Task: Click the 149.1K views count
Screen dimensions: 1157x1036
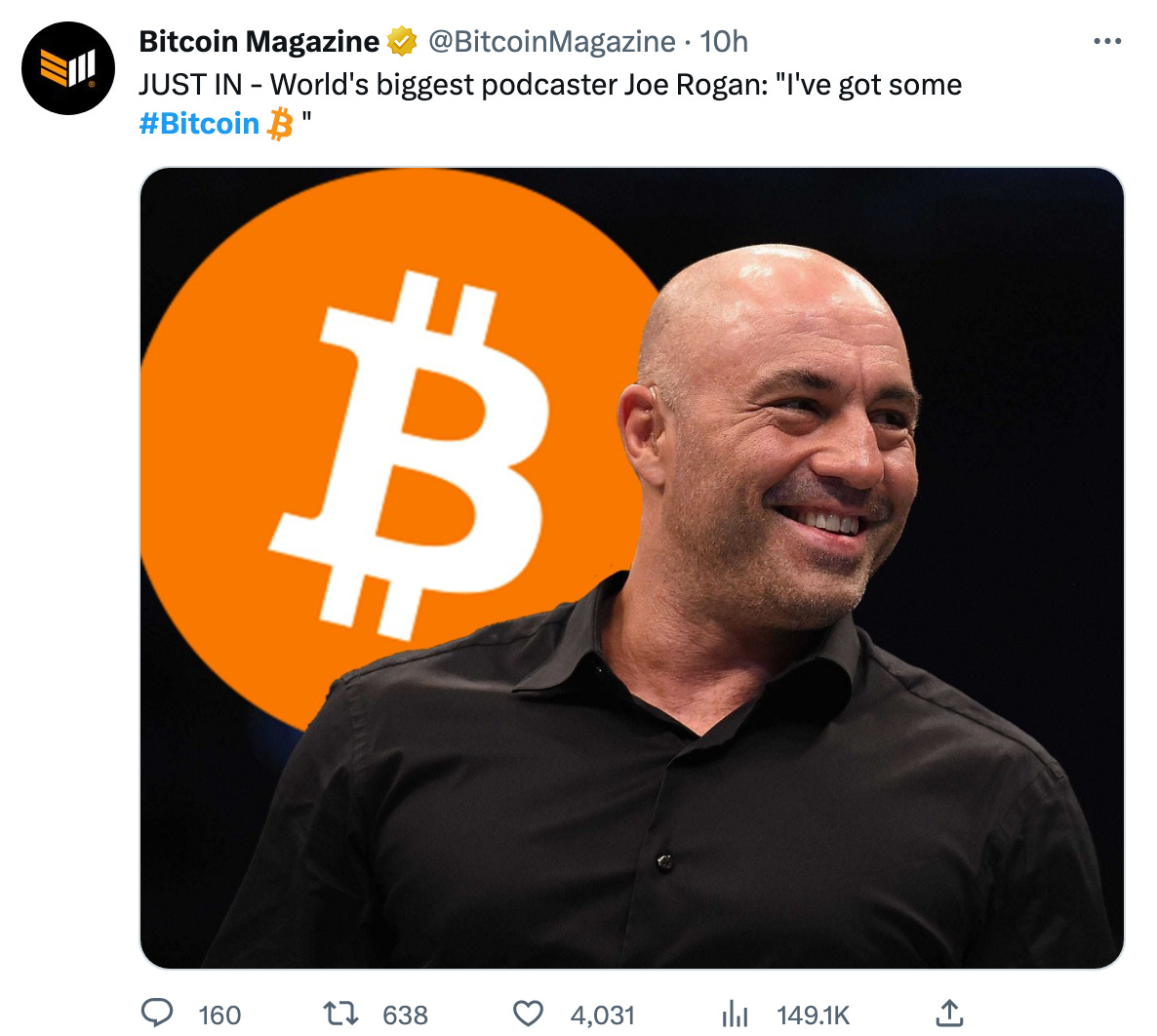Action: [814, 1016]
